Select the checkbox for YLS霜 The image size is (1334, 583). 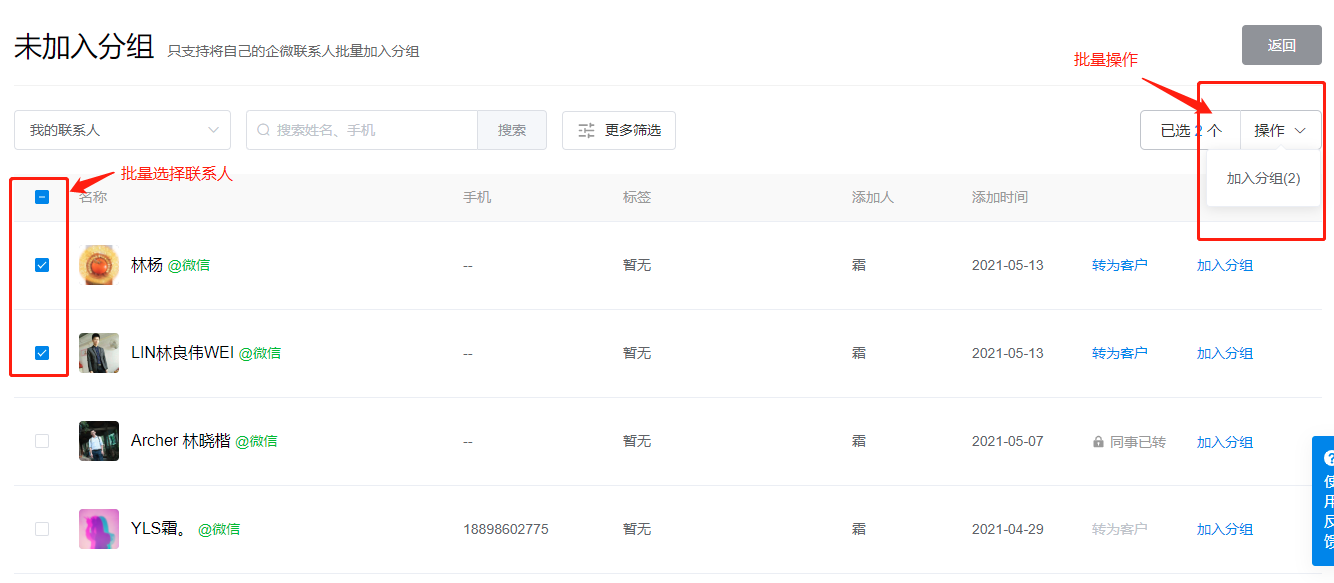pos(42,529)
